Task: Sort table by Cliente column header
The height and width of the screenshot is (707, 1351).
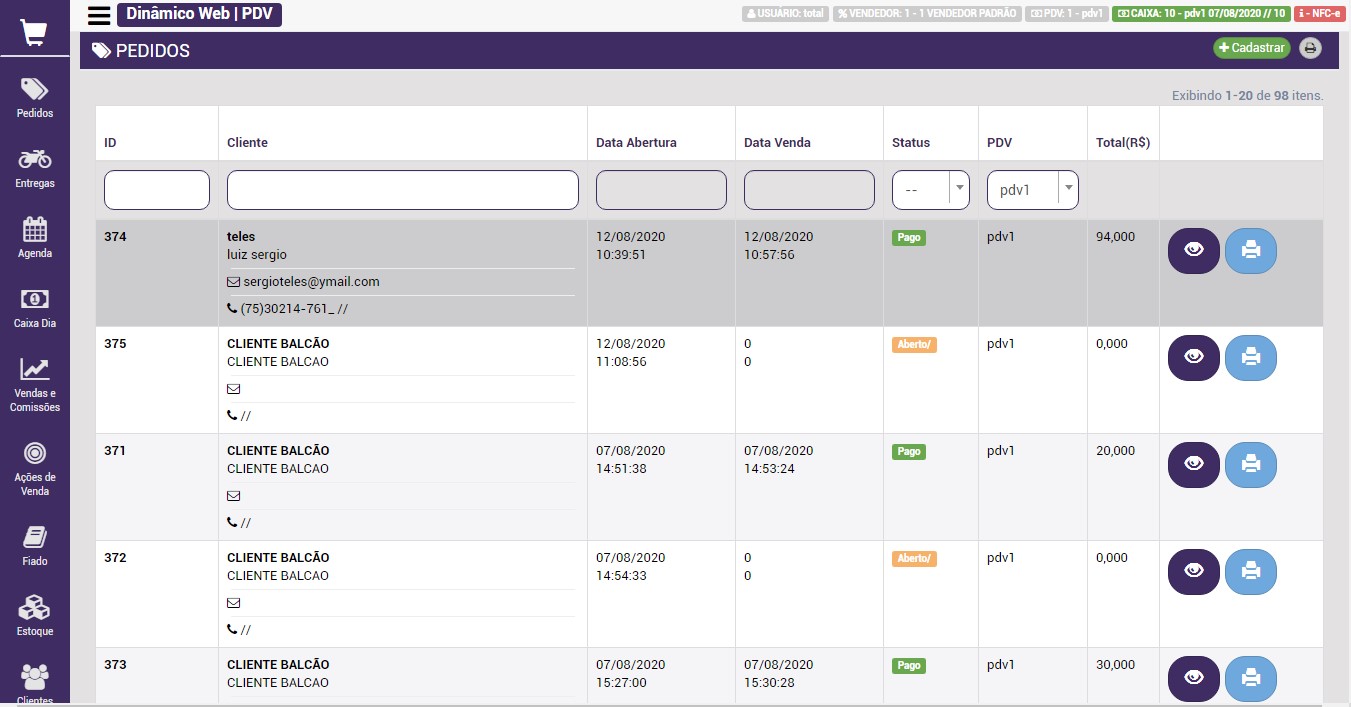Action: [x=247, y=143]
